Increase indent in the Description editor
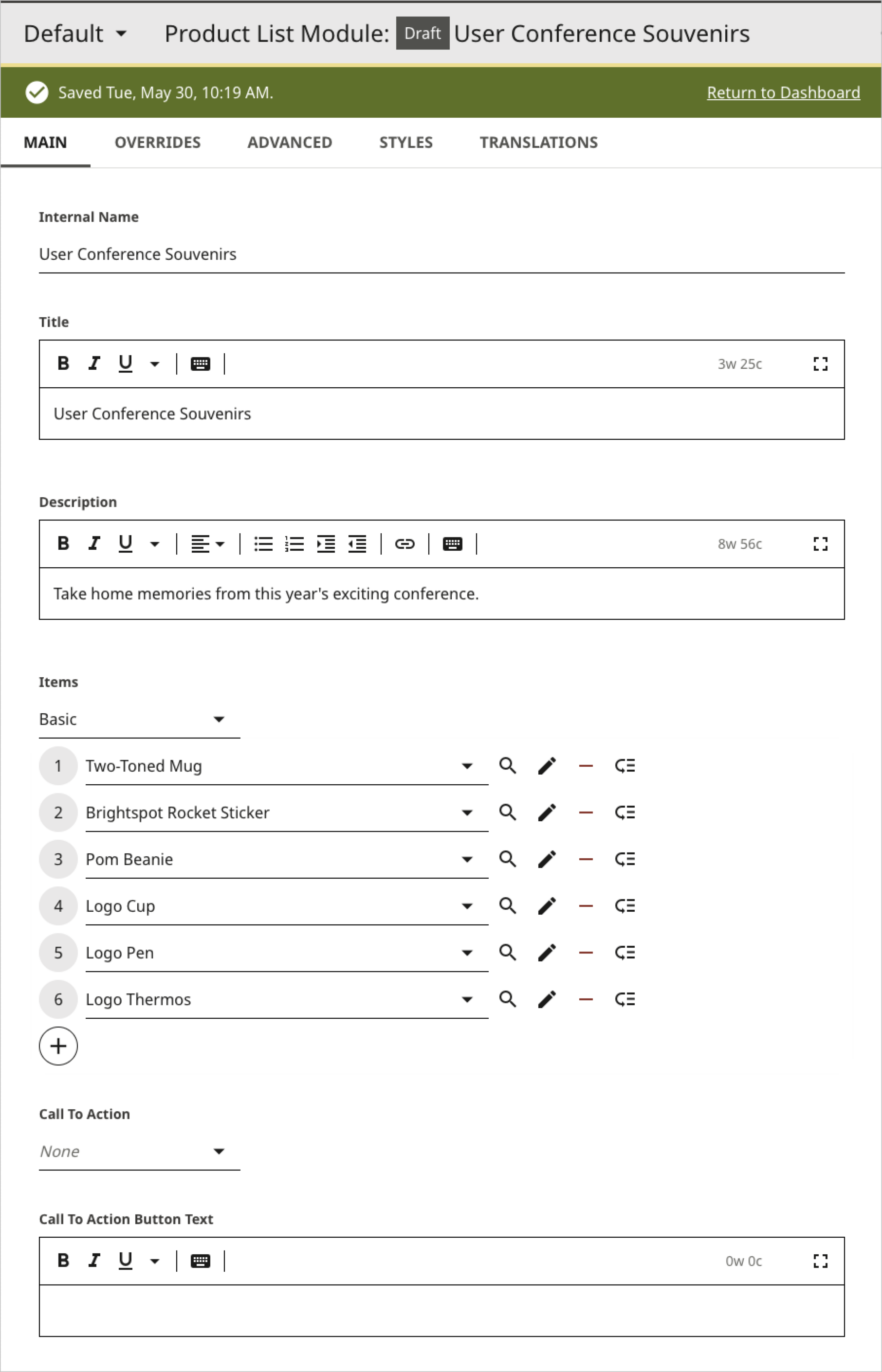 [x=326, y=544]
